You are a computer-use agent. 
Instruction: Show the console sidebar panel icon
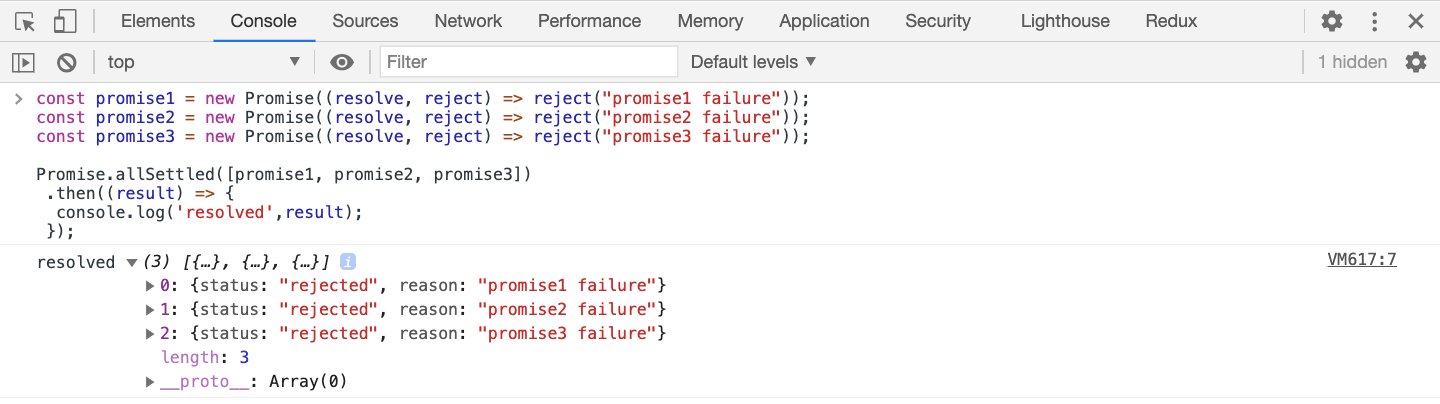pos(23,62)
